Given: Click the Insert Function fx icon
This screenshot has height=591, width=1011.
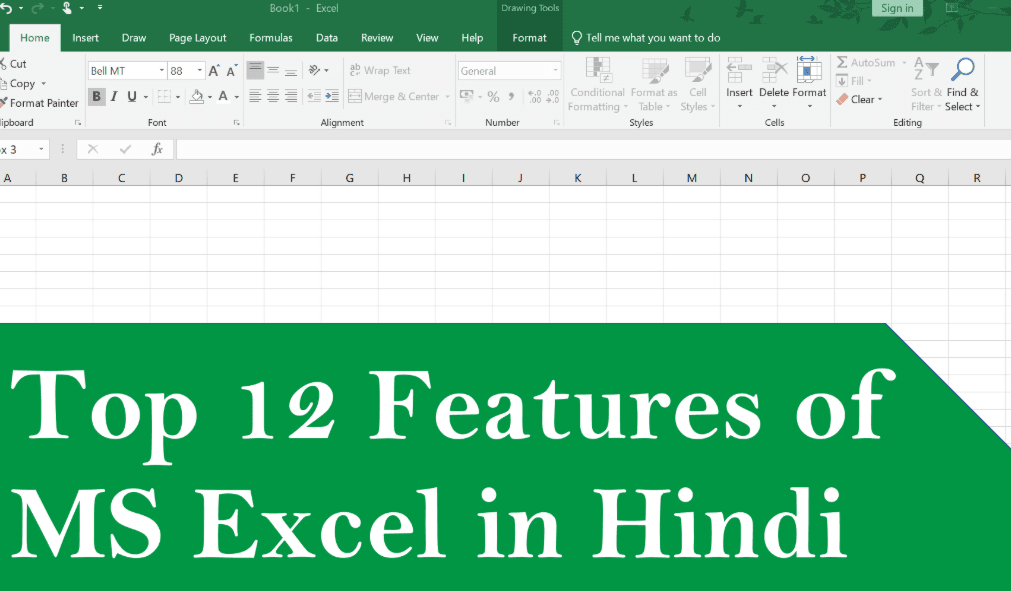Looking at the screenshot, I should tap(157, 149).
